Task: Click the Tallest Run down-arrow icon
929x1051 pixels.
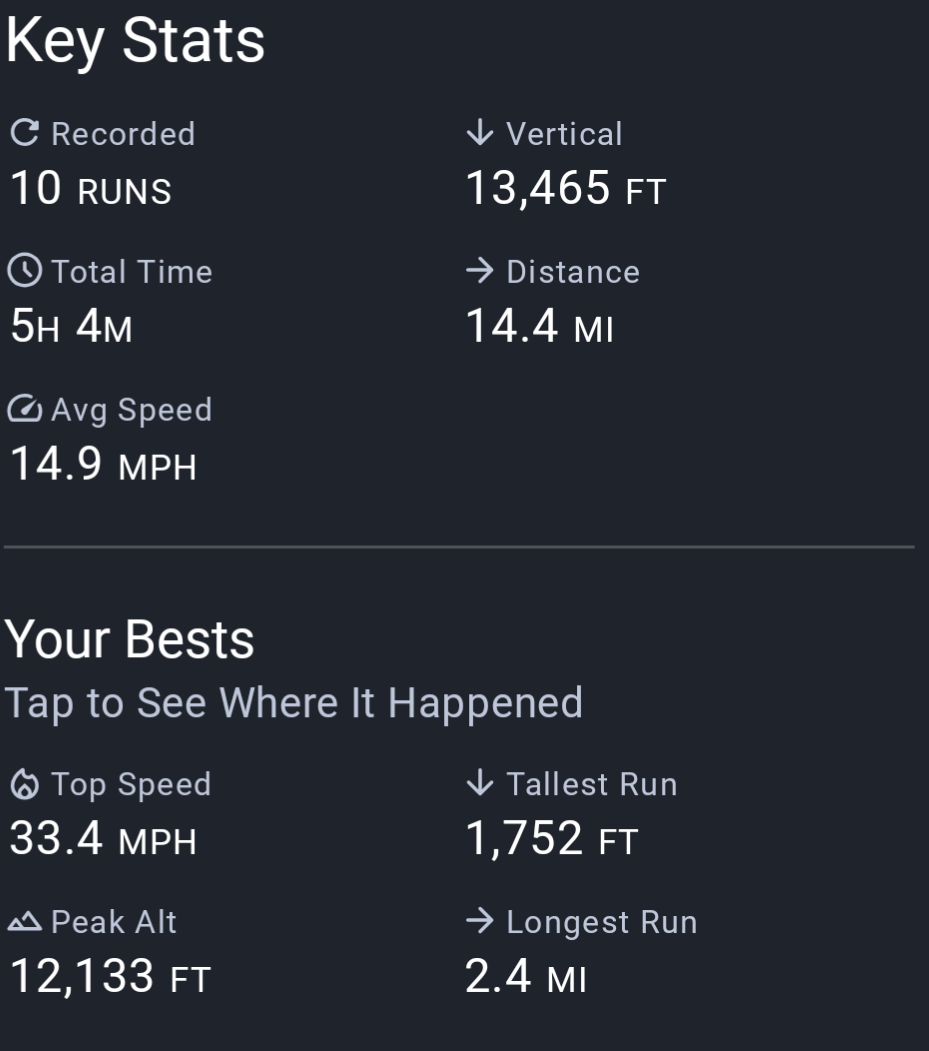Action: tap(480, 783)
